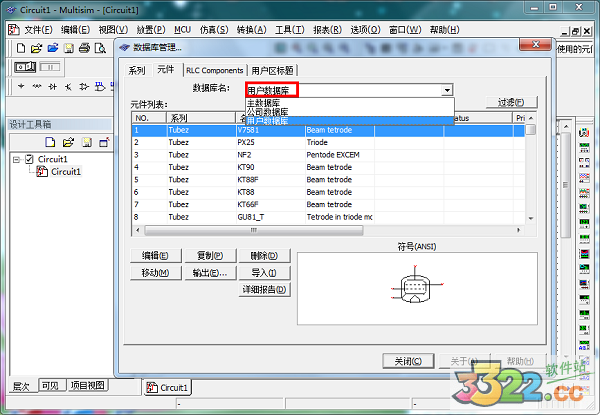Click the Print icon in main toolbar
Screen dimensions: 600x415
coord(84,48)
